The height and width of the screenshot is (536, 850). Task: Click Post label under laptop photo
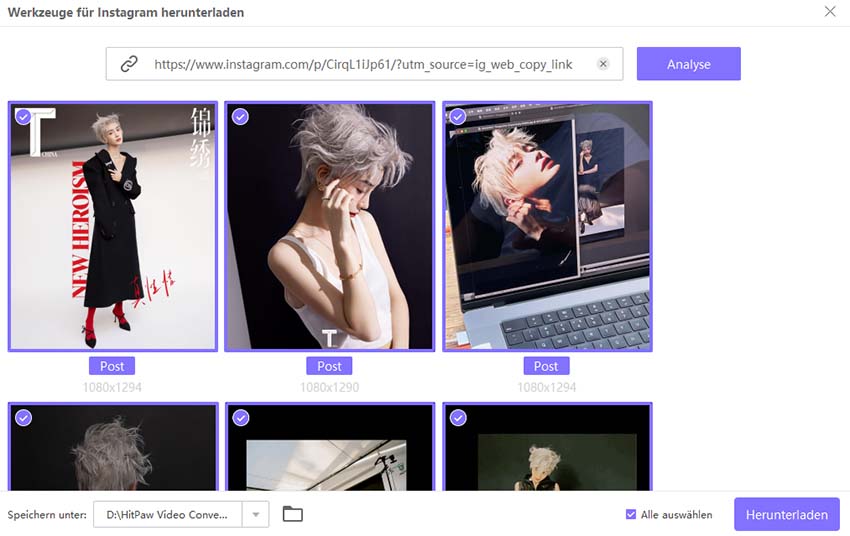(x=546, y=366)
